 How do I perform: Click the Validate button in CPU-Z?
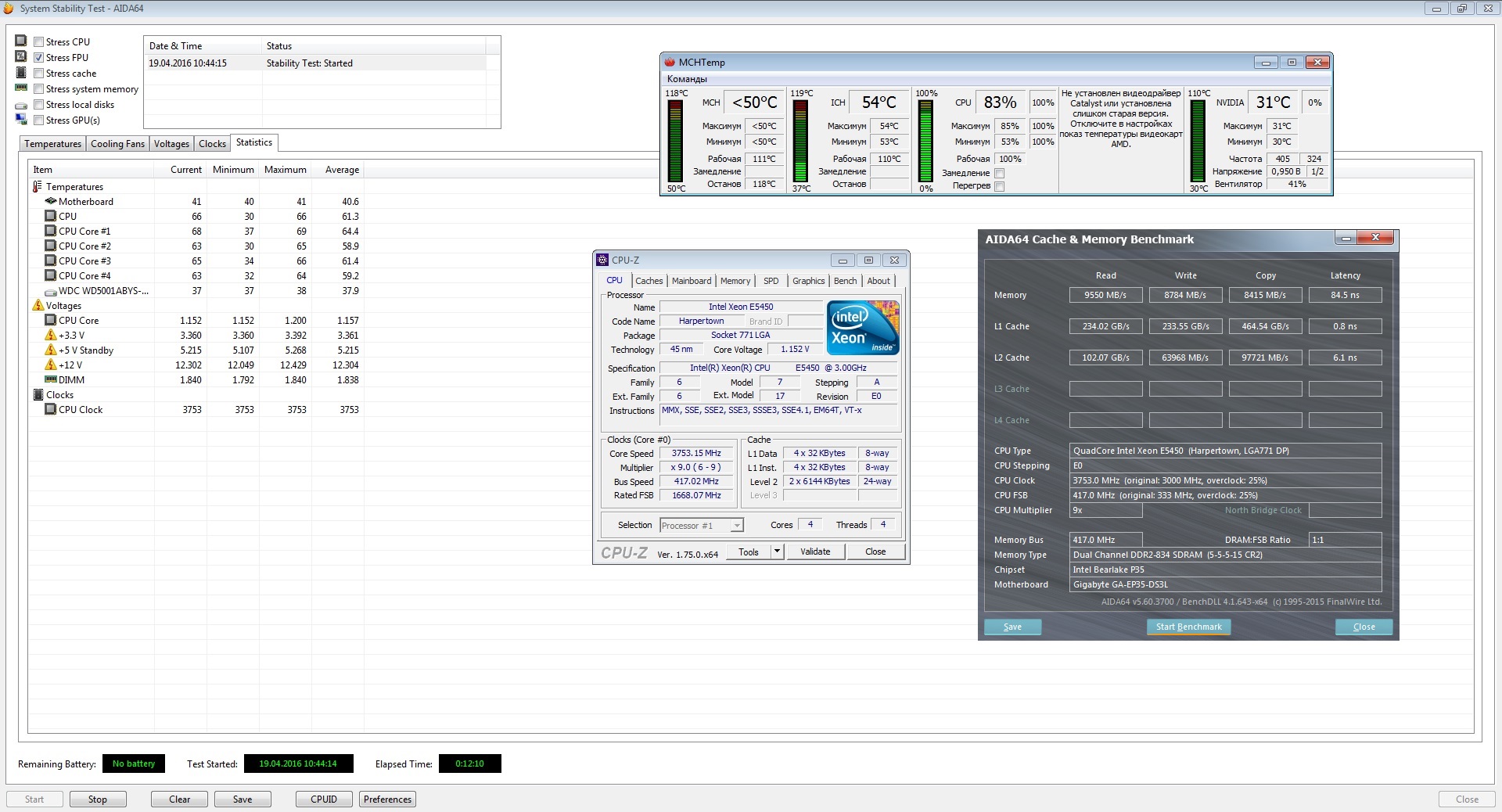click(x=815, y=552)
